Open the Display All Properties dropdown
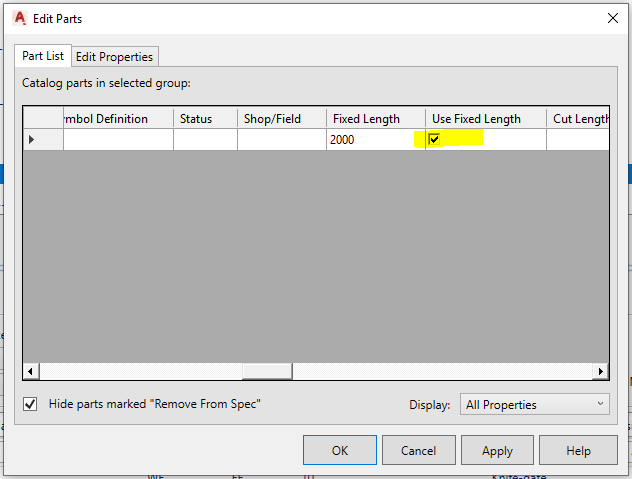This screenshot has width=632, height=479. coord(535,404)
